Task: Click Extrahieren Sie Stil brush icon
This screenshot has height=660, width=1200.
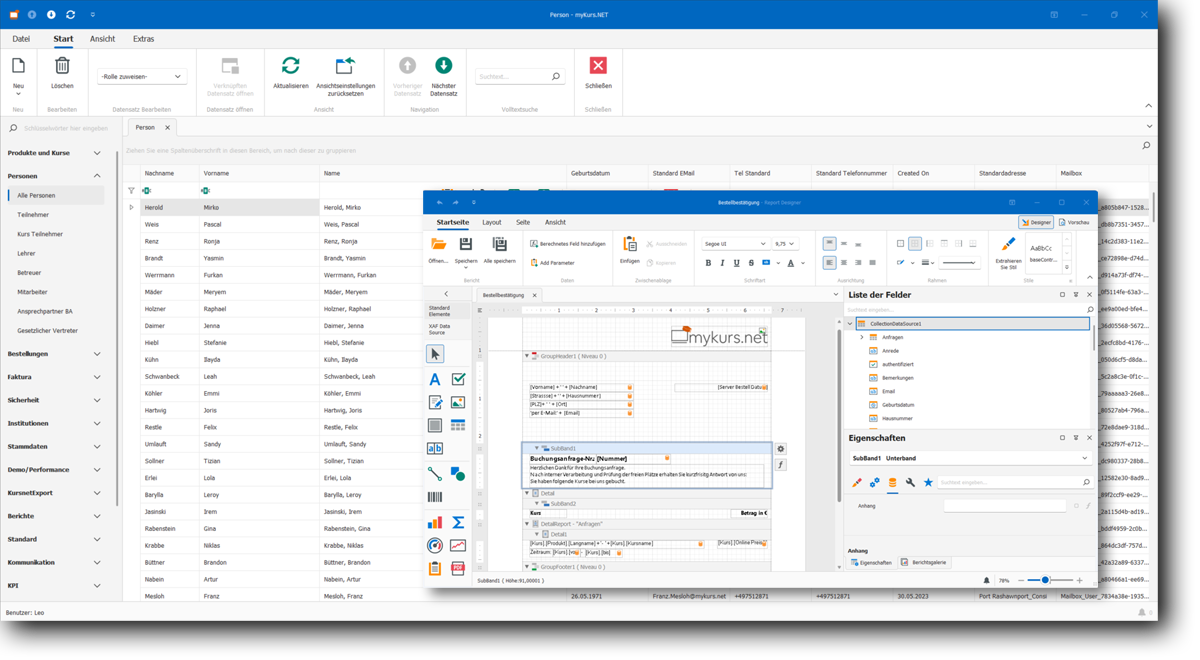Action: coord(1008,244)
